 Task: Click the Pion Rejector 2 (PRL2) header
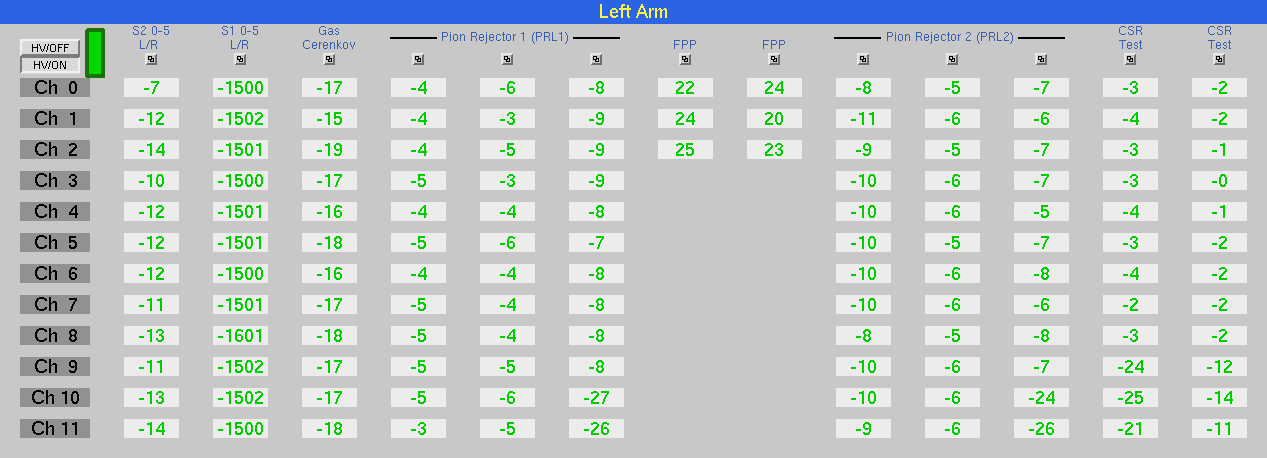tap(950, 37)
